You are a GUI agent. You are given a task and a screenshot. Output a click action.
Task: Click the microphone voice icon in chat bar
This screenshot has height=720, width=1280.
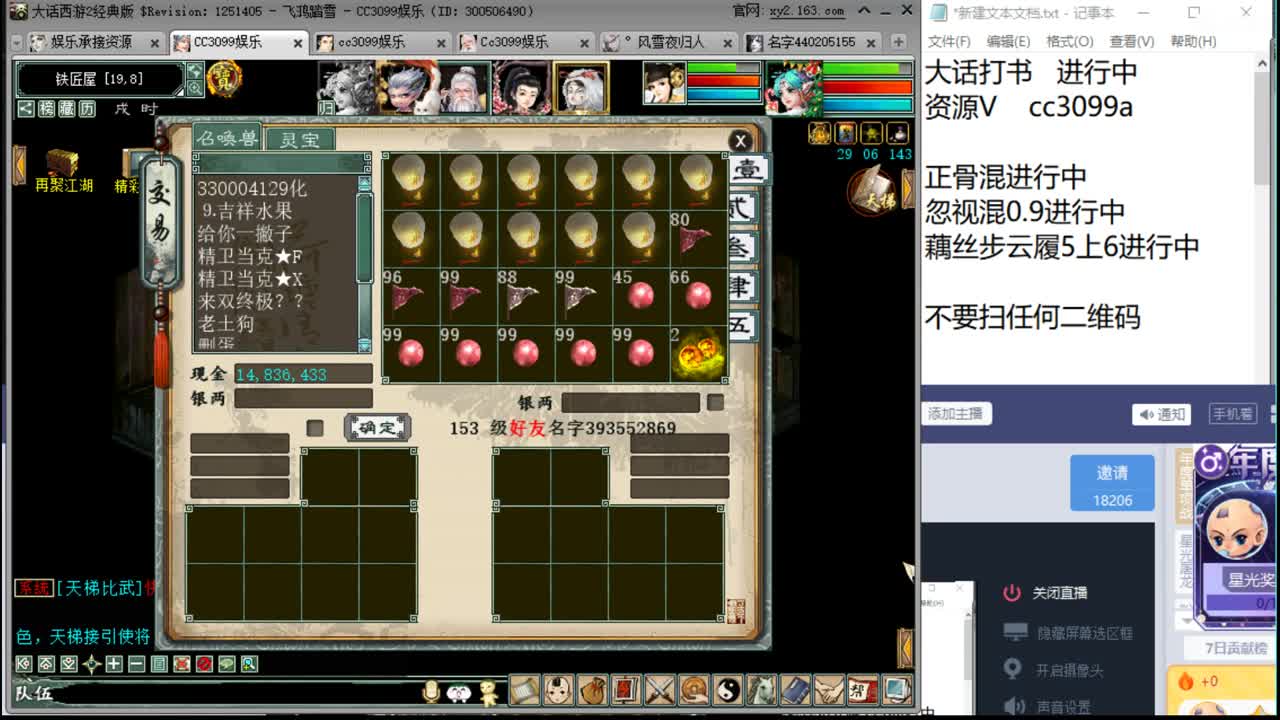point(432,691)
